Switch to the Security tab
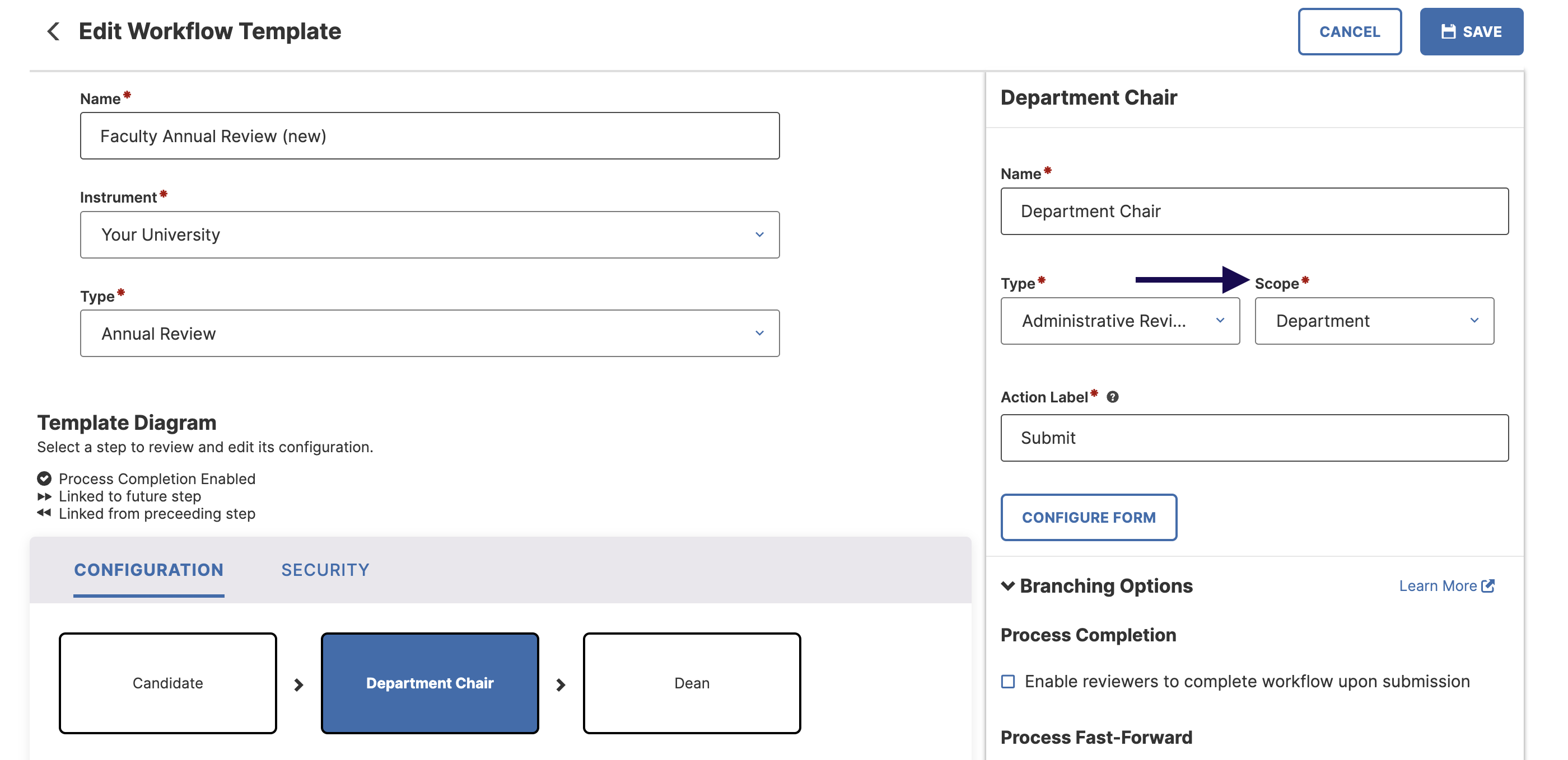This screenshot has height=760, width=1568. click(x=325, y=570)
